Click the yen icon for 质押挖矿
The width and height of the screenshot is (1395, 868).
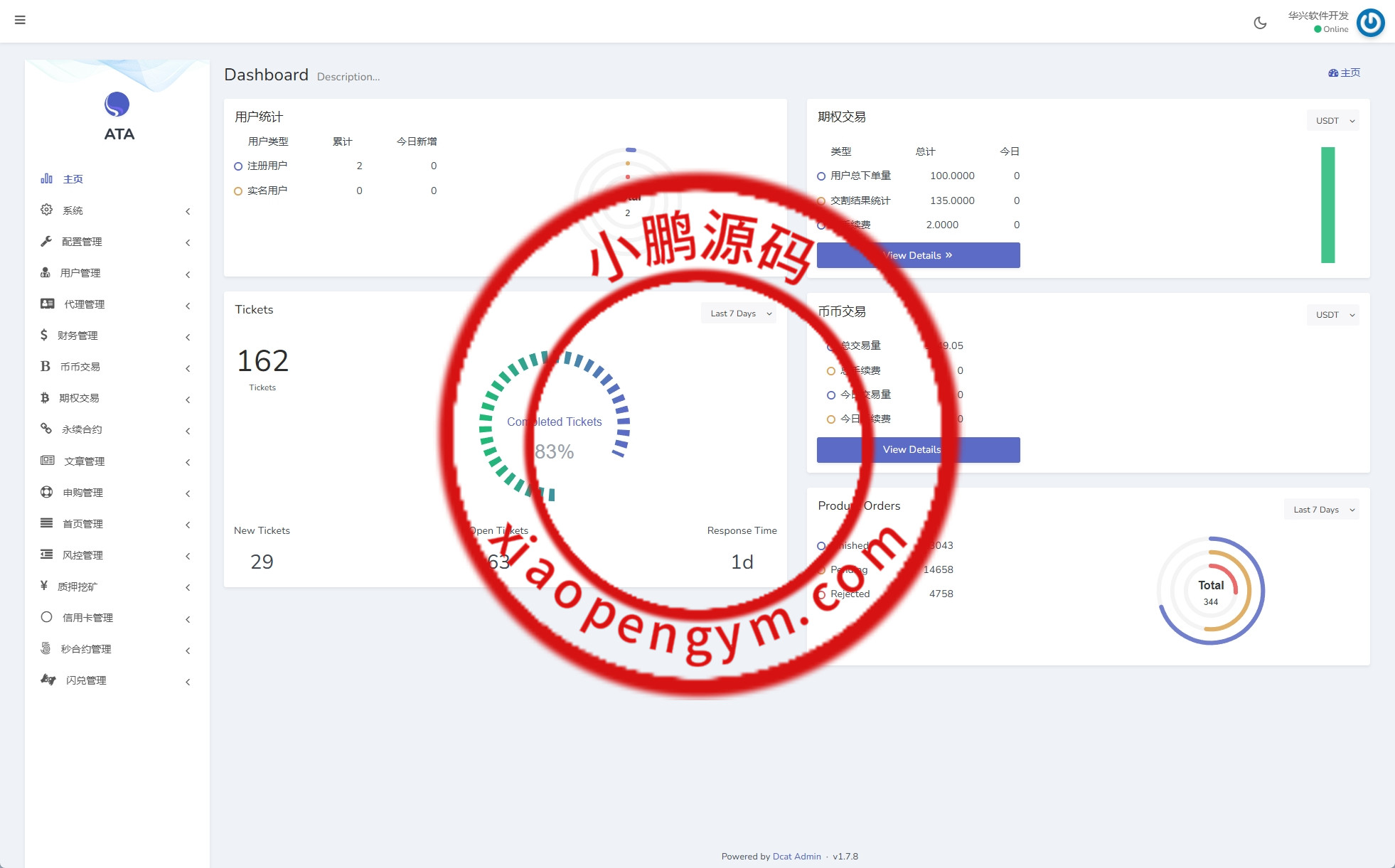[44, 586]
